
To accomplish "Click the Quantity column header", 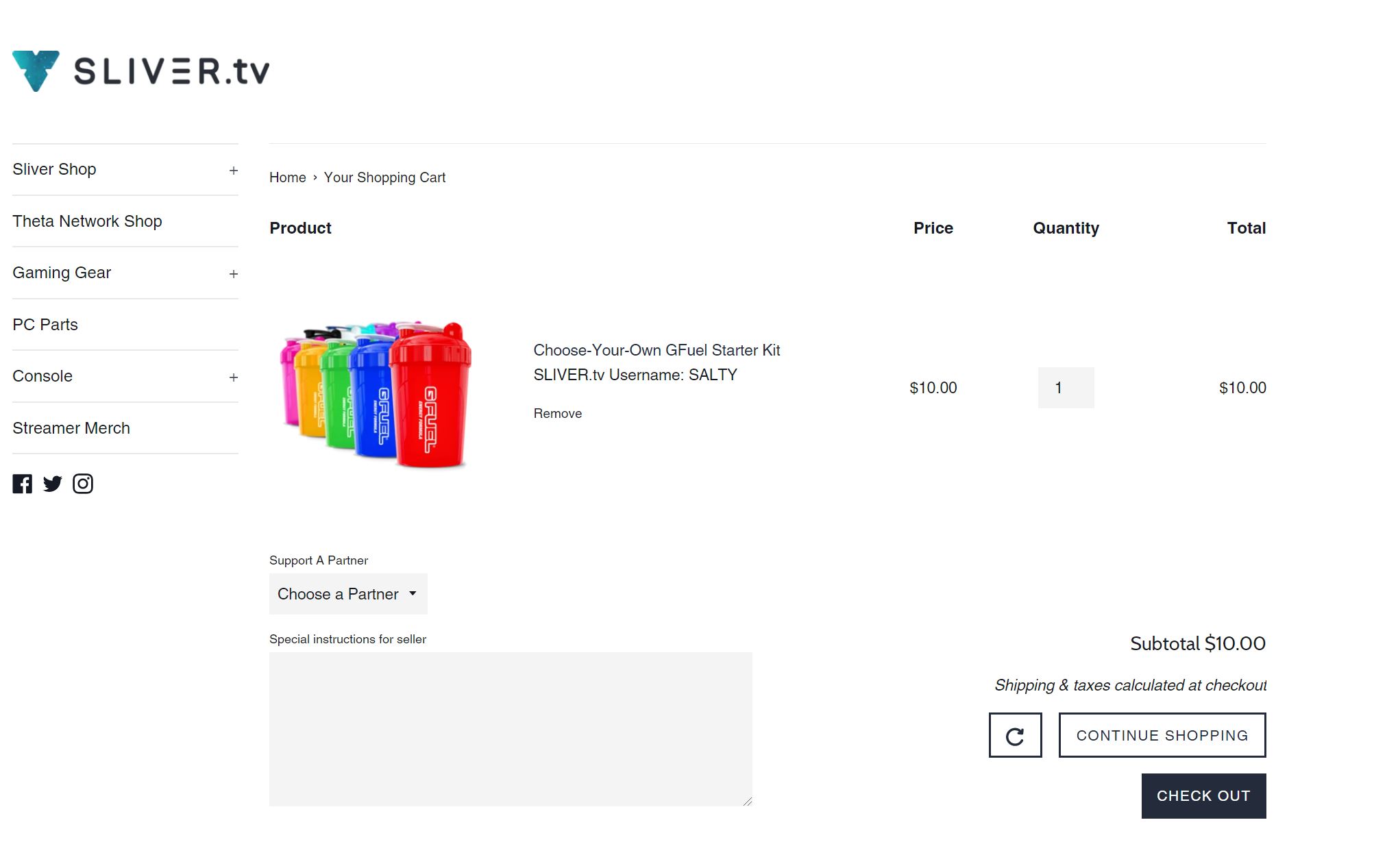I will pos(1066,228).
